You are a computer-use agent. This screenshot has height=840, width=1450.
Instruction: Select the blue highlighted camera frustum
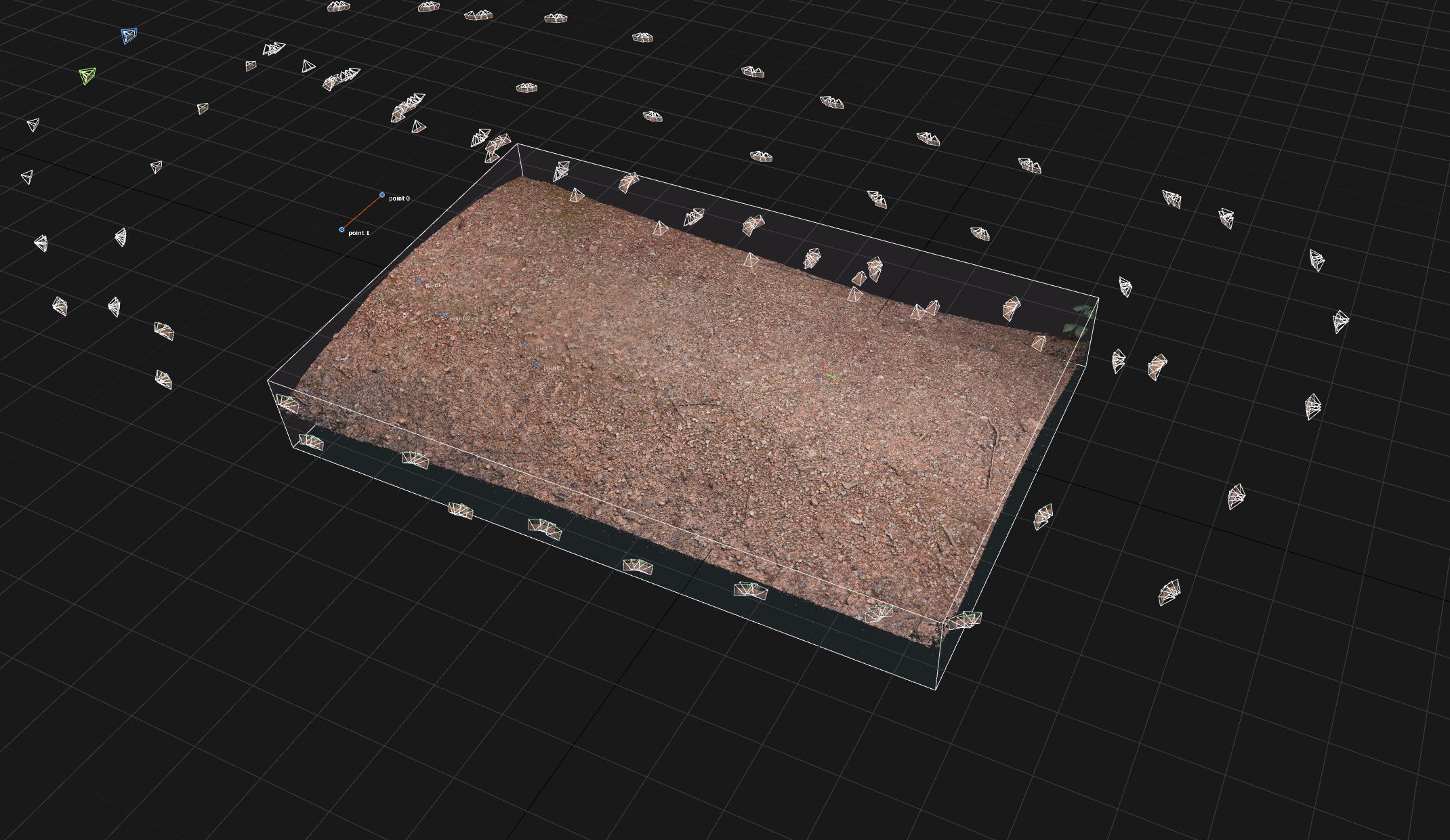point(129,35)
